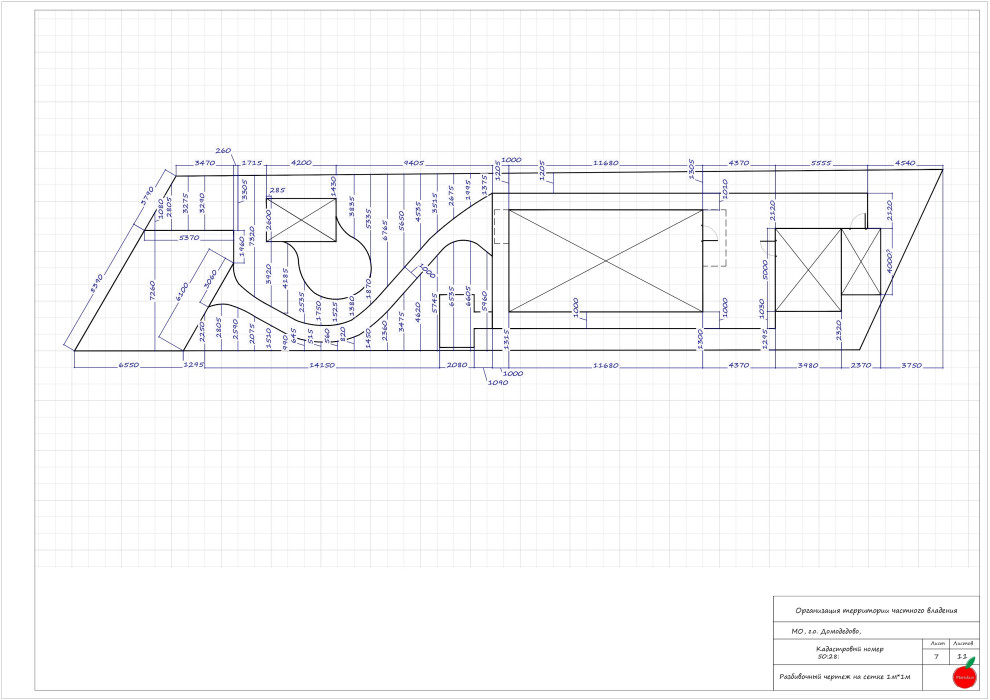Click the 6100 diagonal dimension label

pos(181,292)
